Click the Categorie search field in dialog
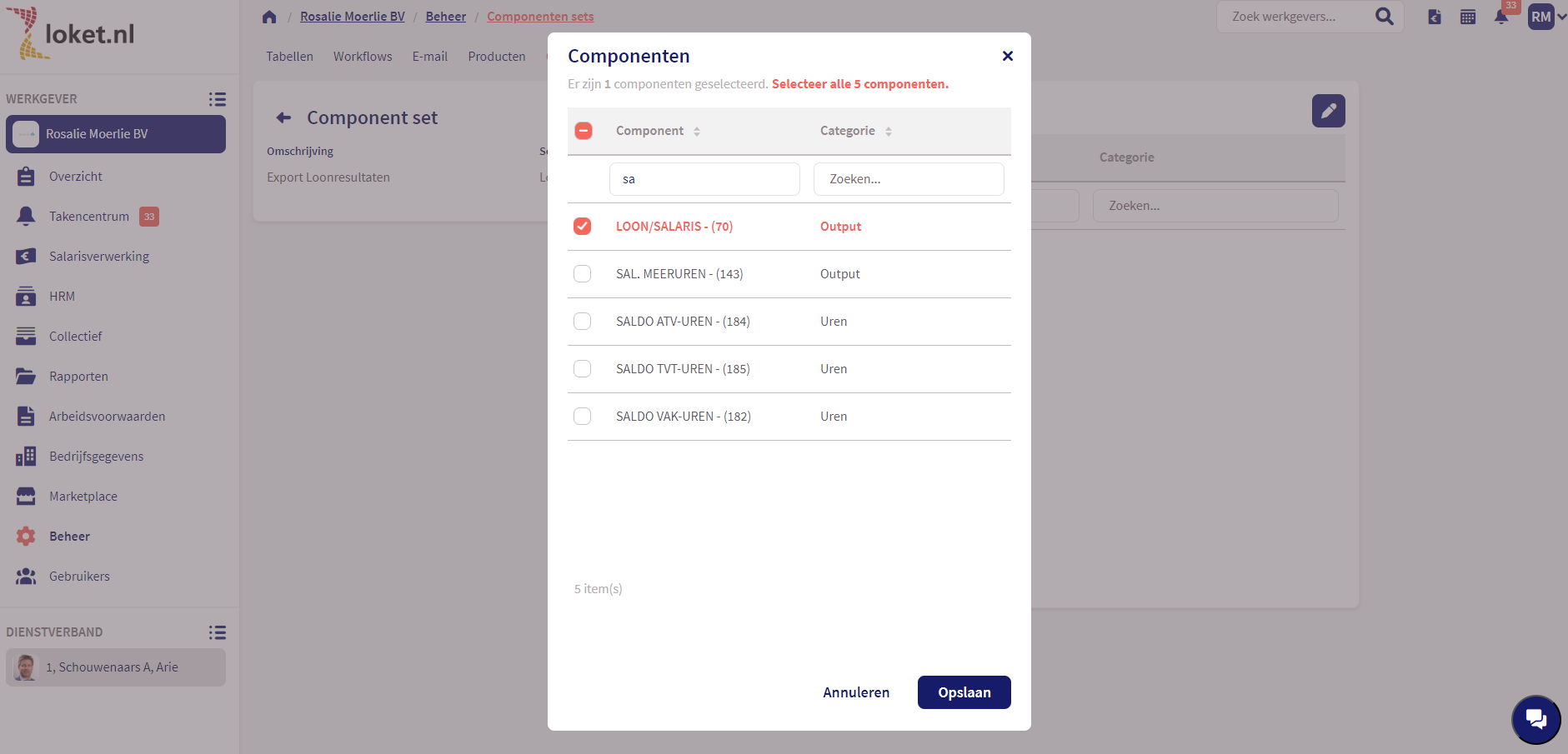 click(x=908, y=179)
